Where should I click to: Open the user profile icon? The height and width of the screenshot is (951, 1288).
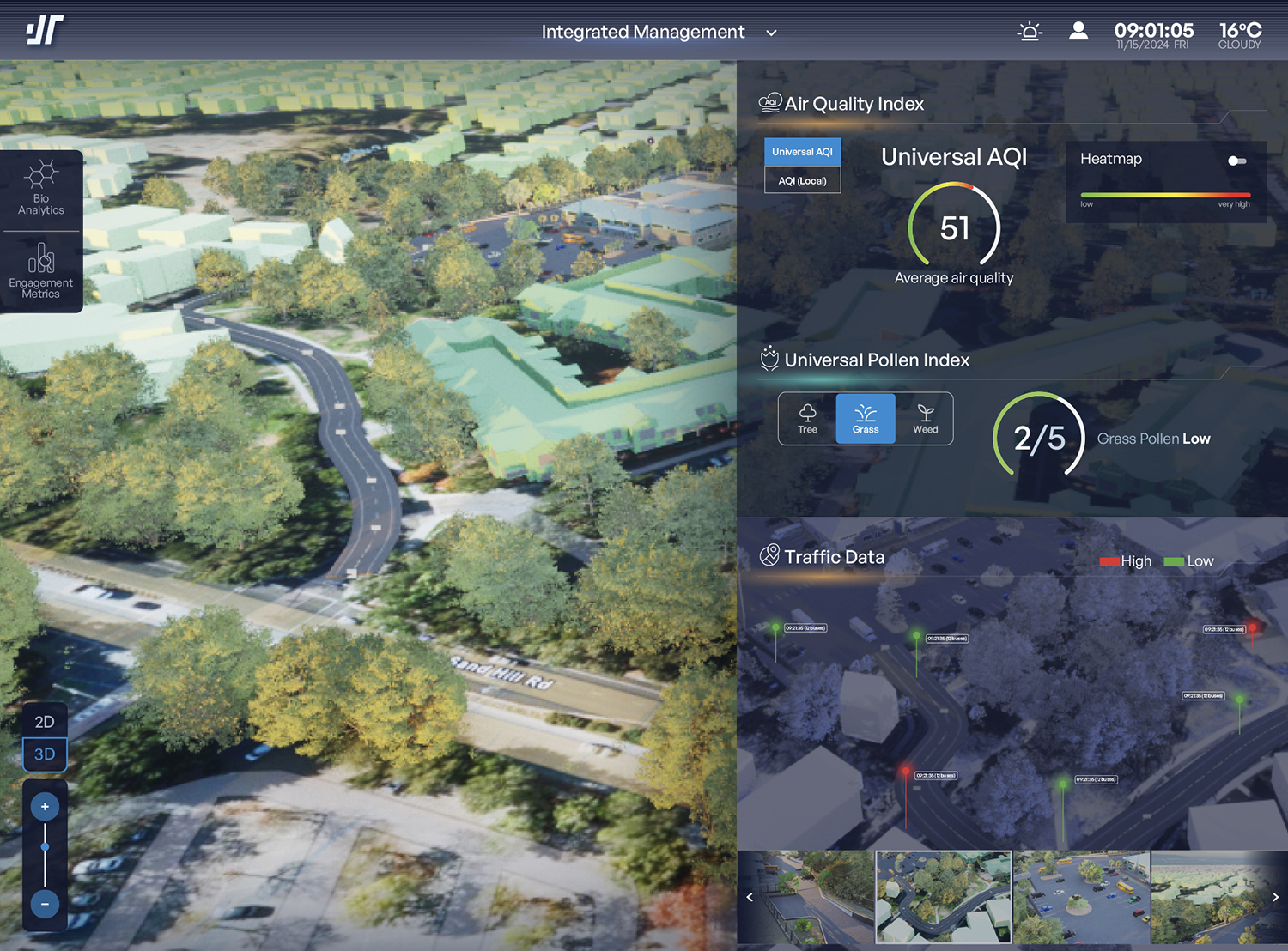(1078, 31)
